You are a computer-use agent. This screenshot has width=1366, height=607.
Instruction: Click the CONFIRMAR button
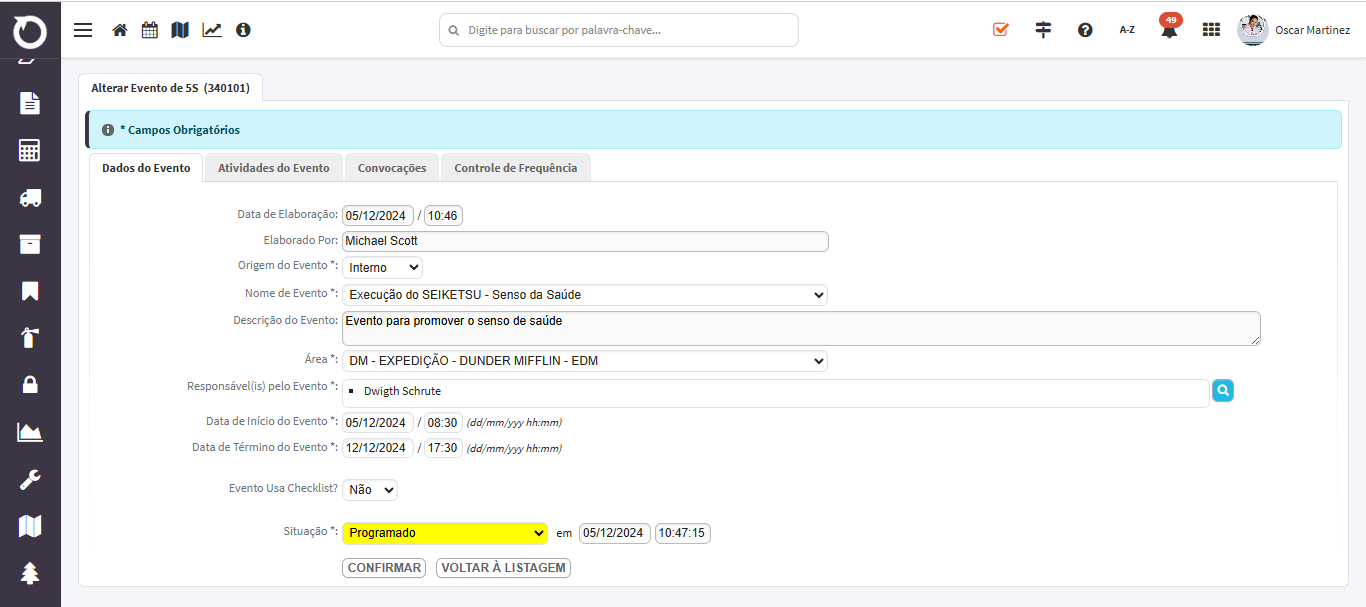click(x=384, y=568)
